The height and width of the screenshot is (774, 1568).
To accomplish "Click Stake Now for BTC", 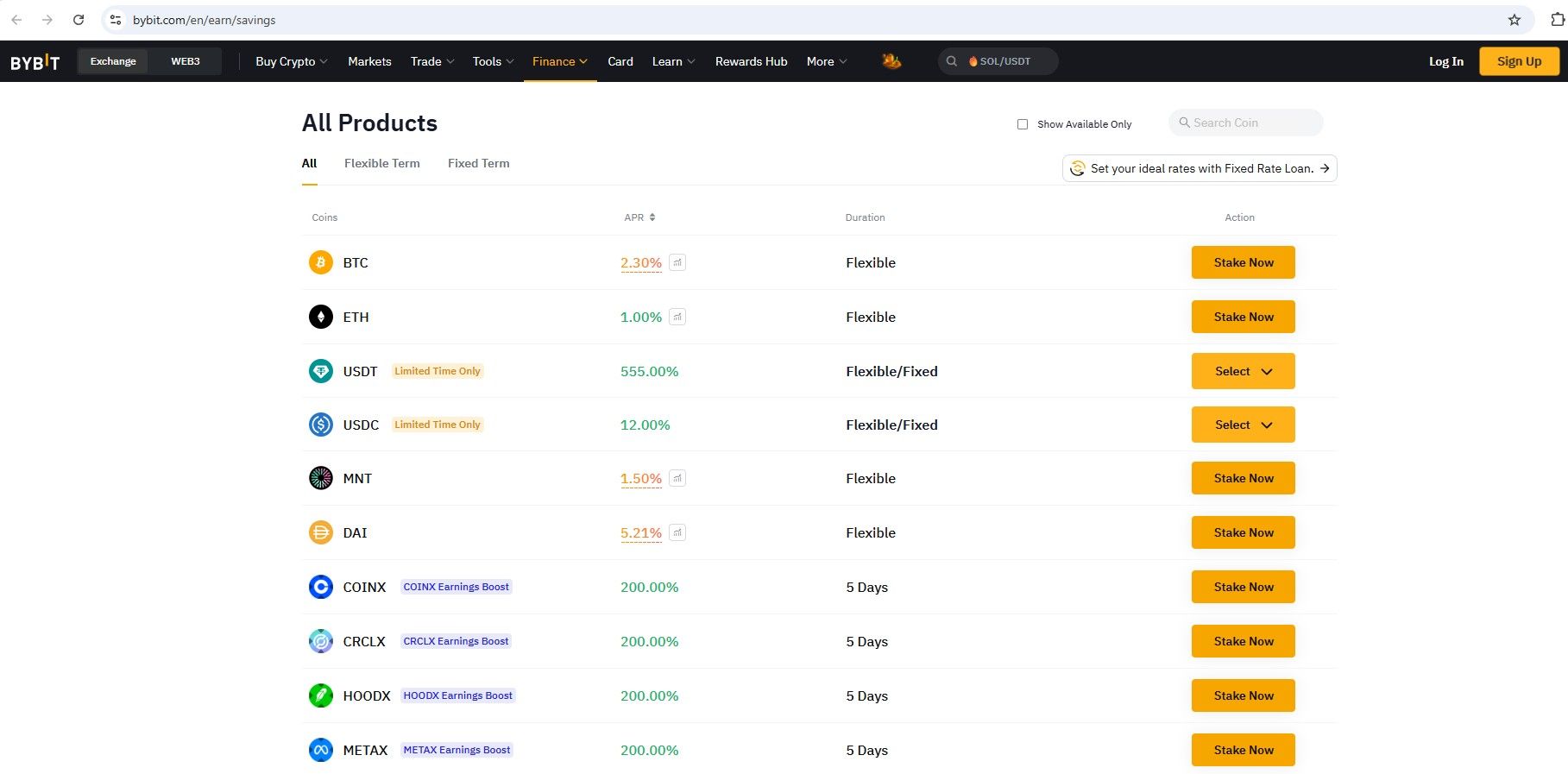I will coord(1243,262).
